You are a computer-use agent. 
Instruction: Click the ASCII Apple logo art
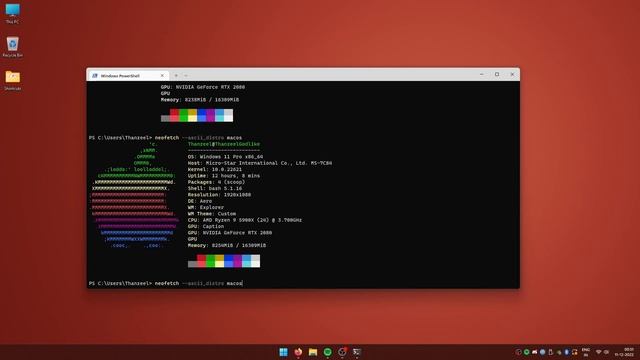point(134,195)
